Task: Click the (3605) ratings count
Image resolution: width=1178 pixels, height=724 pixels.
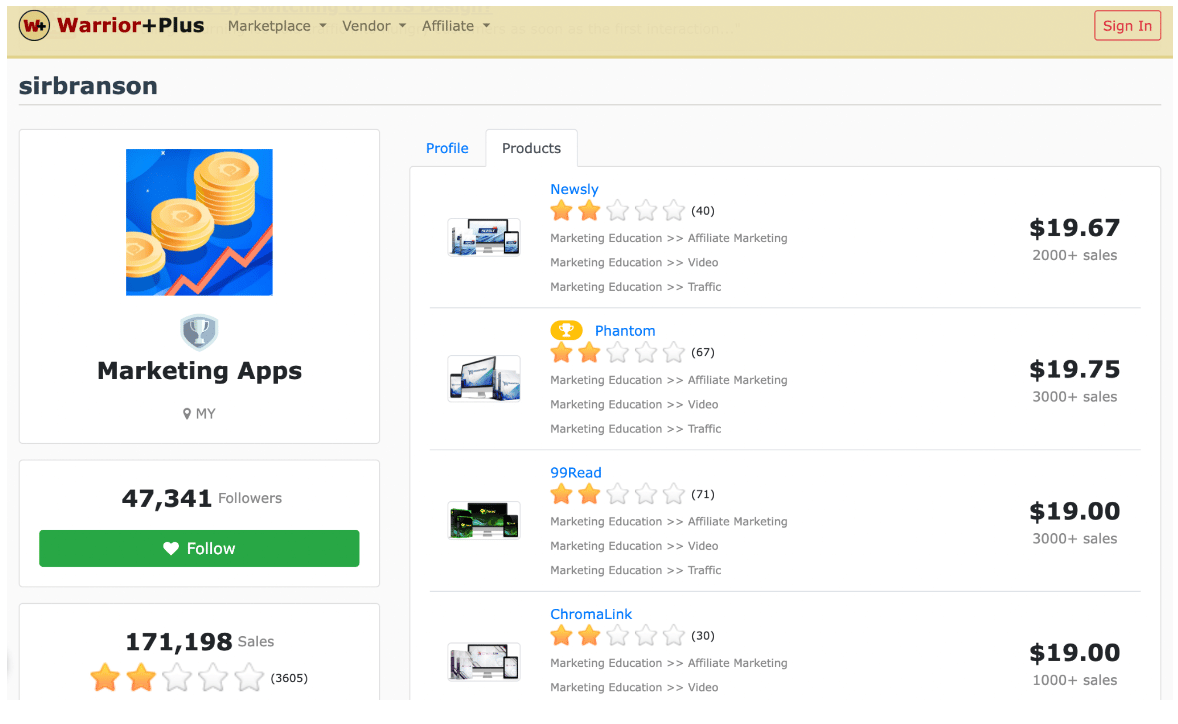Action: [289, 678]
